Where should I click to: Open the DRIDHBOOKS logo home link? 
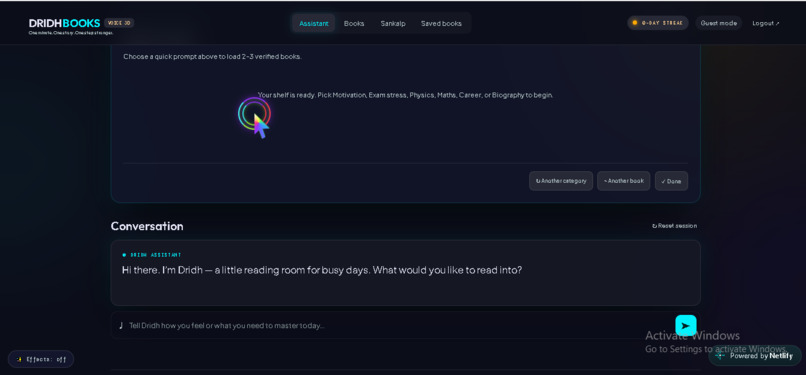[64, 23]
